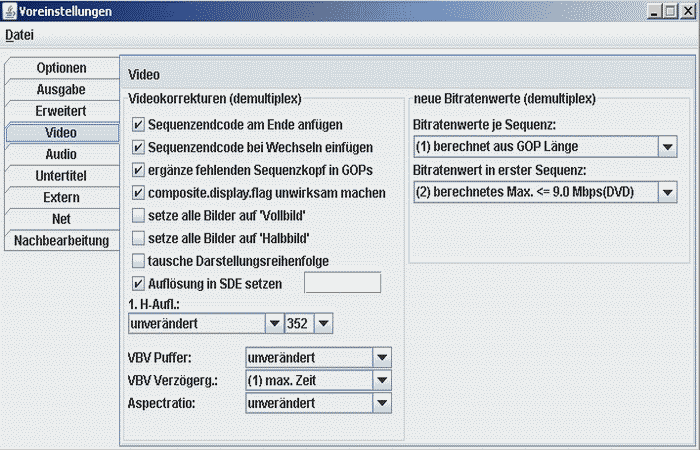Switch to the Audio tab
The image size is (700, 450).
(x=61, y=155)
